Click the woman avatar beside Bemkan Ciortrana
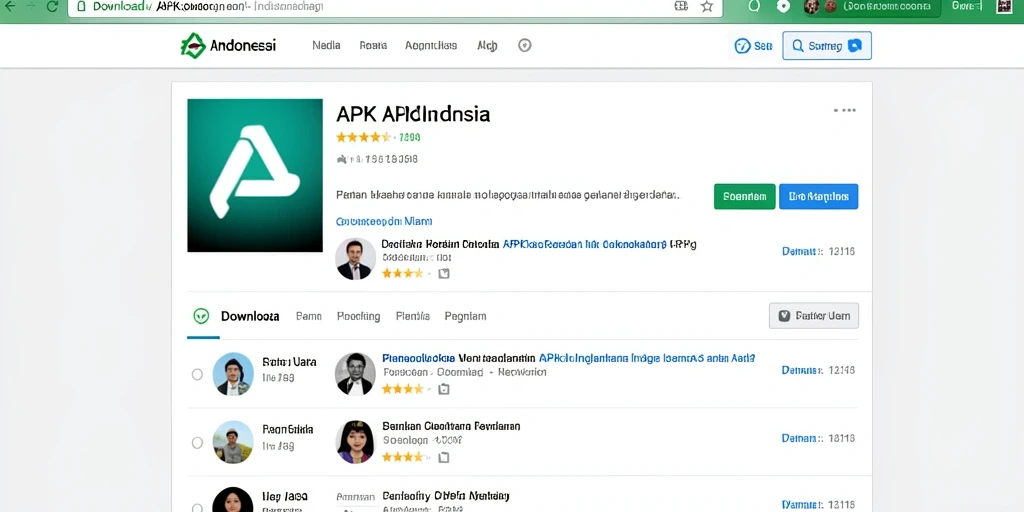 coord(355,442)
